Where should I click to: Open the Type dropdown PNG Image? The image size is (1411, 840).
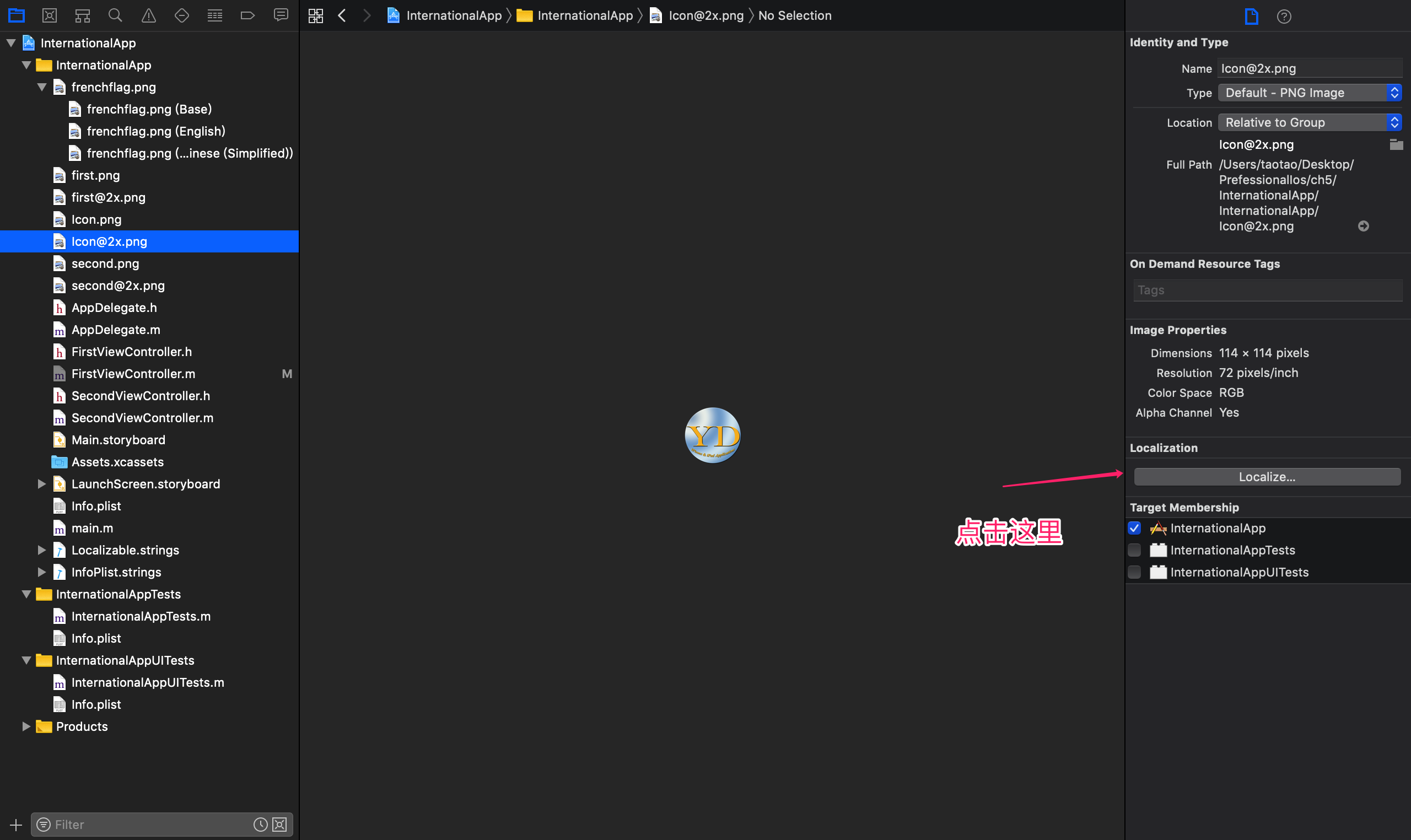click(x=1309, y=93)
